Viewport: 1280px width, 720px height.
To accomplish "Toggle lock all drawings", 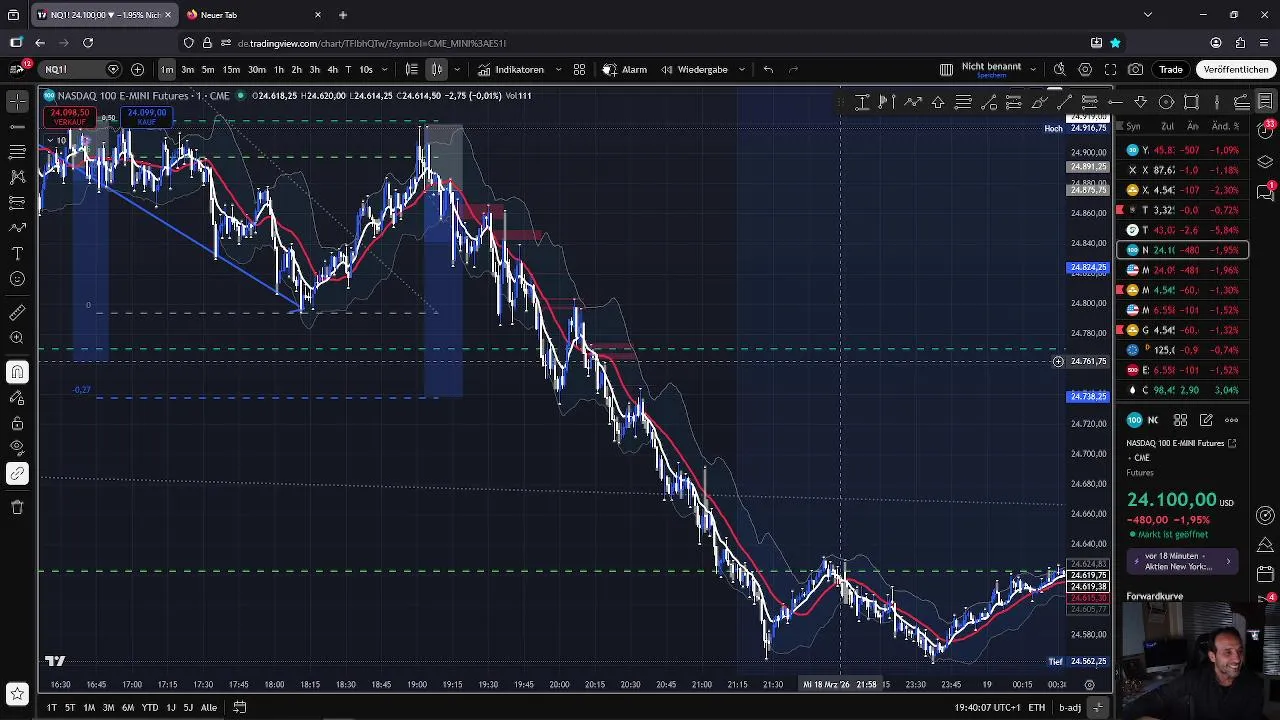I will [x=17, y=423].
